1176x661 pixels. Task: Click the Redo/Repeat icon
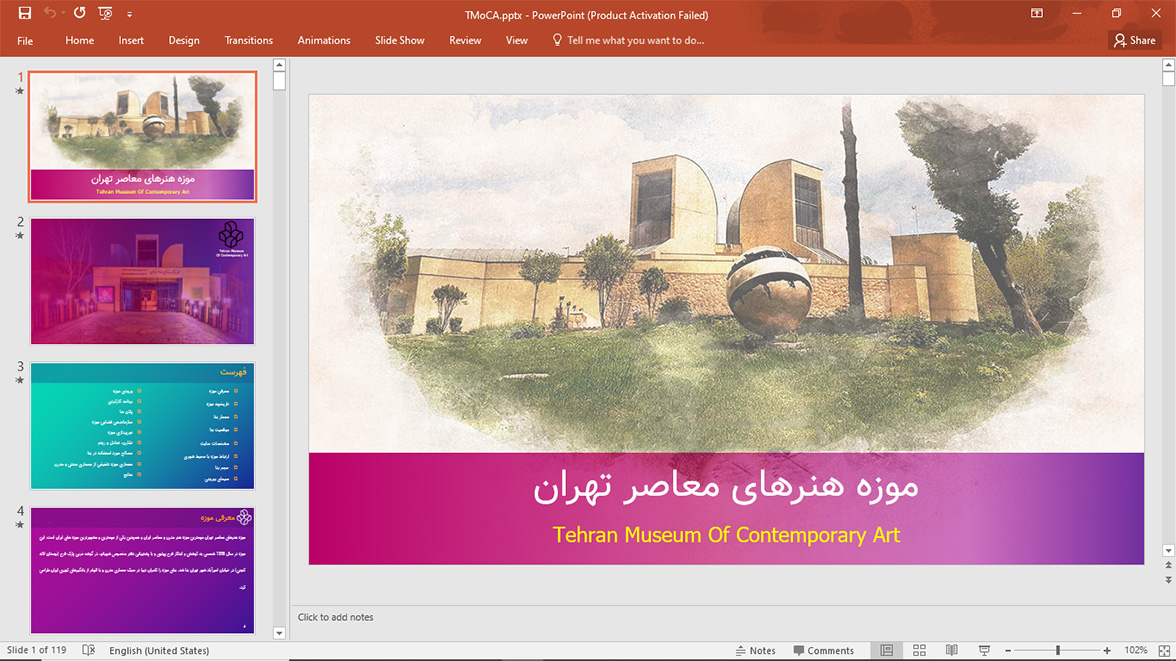click(80, 13)
